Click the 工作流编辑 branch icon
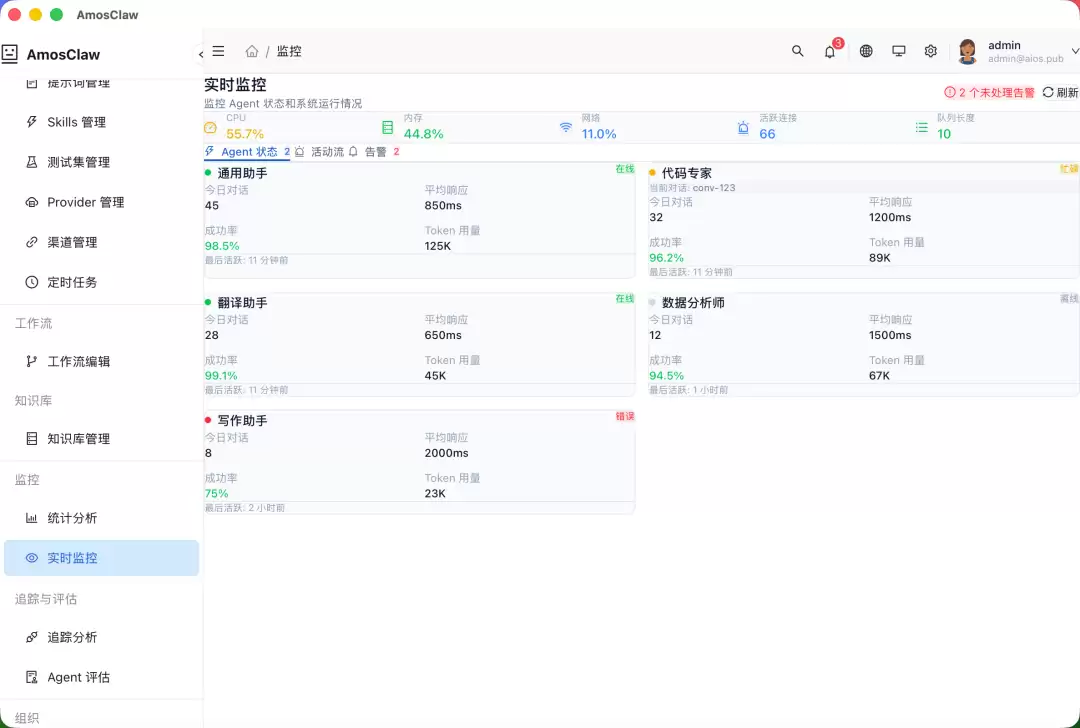The height and width of the screenshot is (728, 1080). pyautogui.click(x=32, y=361)
